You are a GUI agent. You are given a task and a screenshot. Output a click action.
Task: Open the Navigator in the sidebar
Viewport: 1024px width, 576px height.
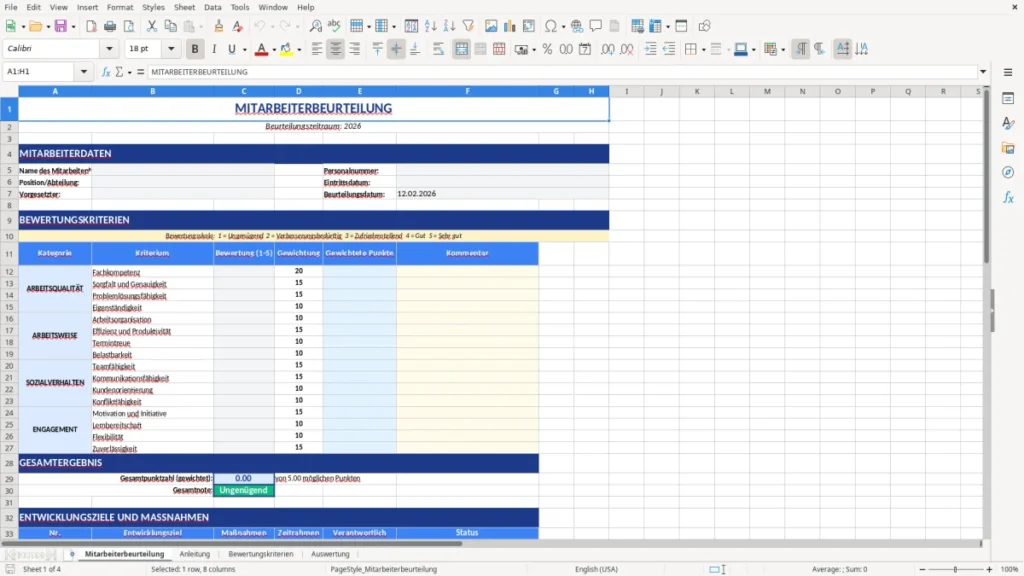(1008, 172)
